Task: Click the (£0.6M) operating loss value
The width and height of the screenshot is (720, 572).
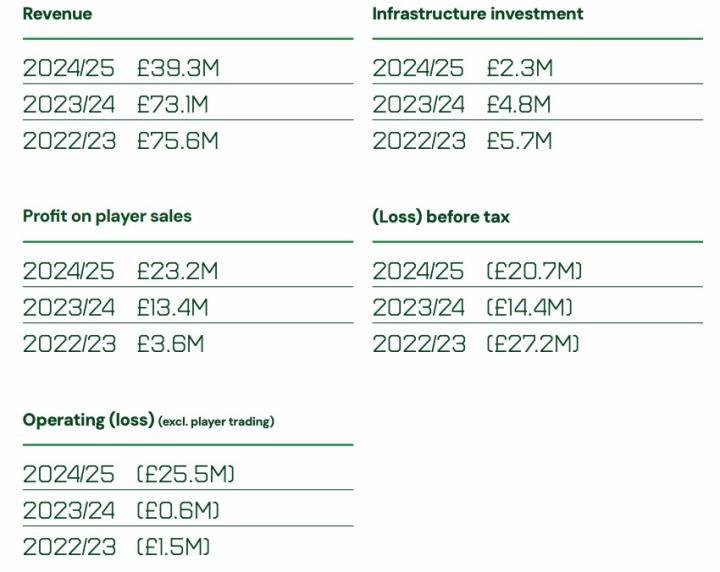Action: pyautogui.click(x=178, y=510)
